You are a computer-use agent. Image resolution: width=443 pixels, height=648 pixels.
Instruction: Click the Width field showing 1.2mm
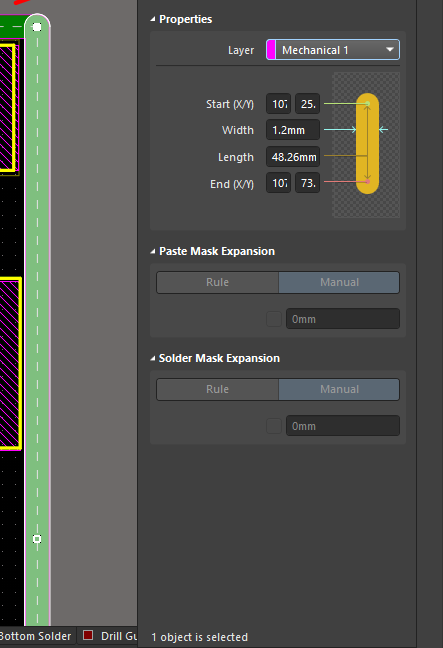coord(293,130)
